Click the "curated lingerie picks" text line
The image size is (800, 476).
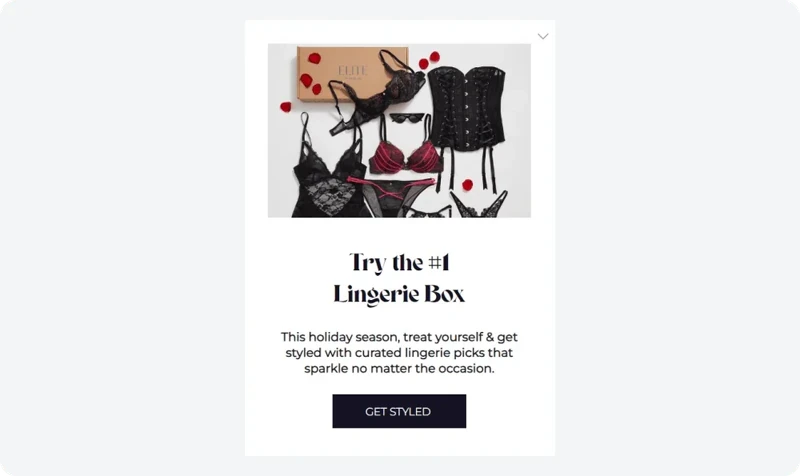click(x=399, y=353)
